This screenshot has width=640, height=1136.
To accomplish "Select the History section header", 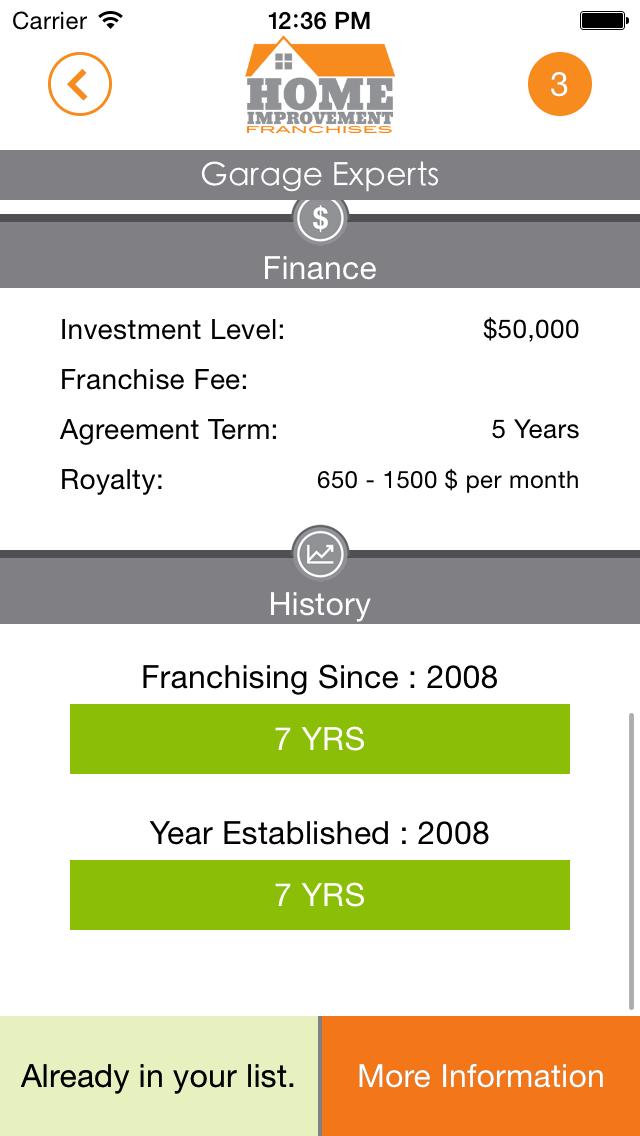I will pyautogui.click(x=320, y=604).
